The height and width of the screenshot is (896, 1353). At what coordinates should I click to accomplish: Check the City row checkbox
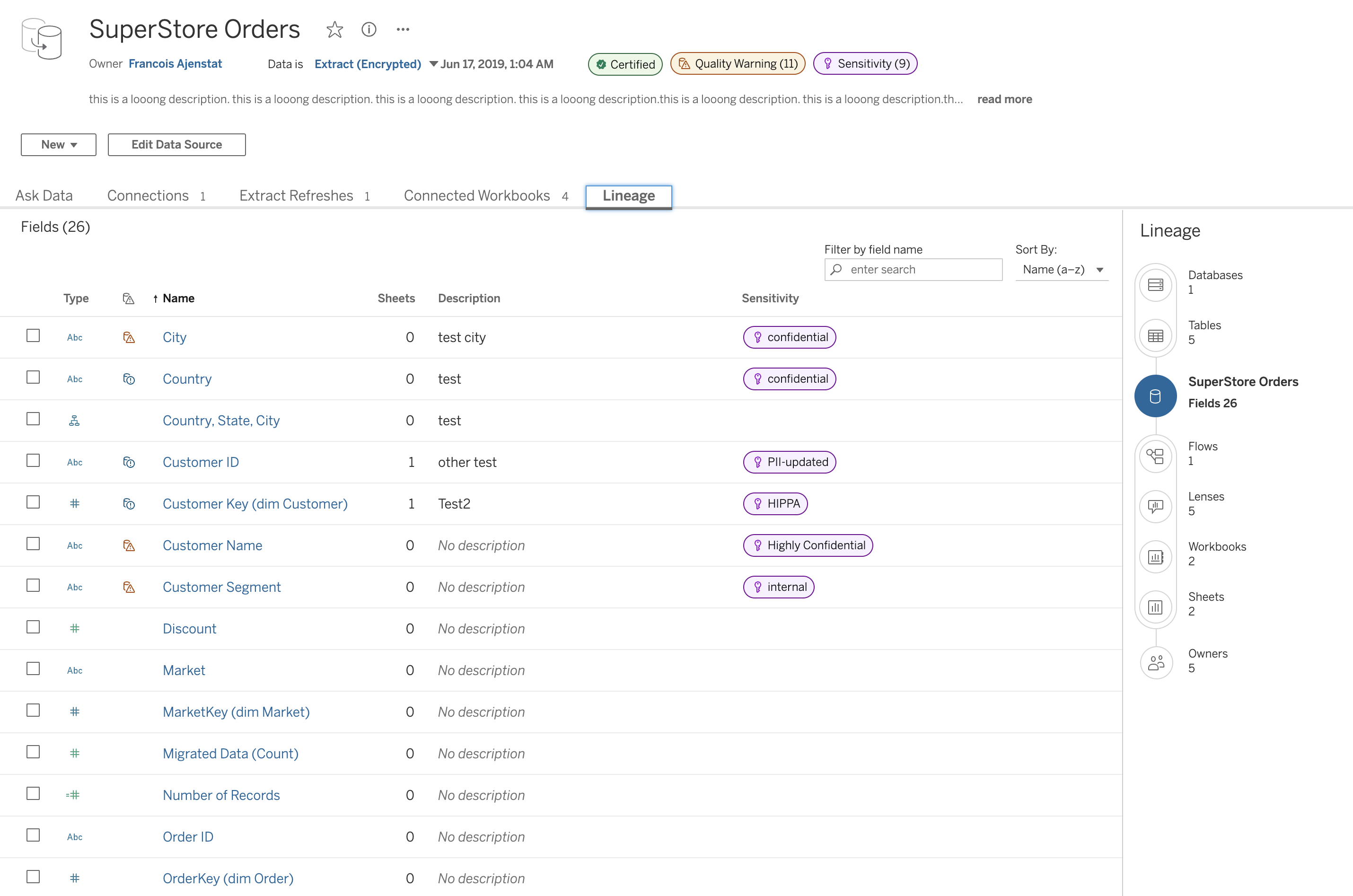click(x=33, y=335)
